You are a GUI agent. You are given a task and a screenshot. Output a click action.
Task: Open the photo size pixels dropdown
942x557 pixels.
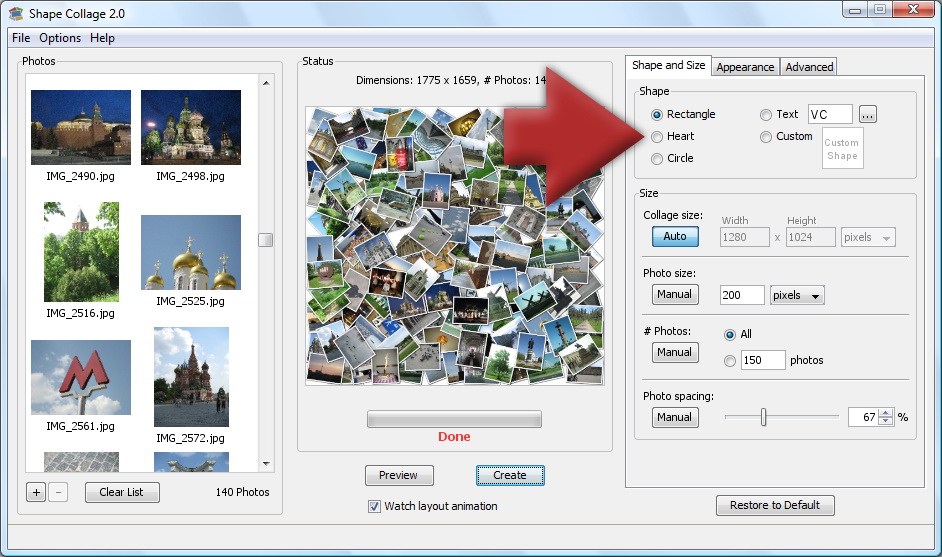pos(797,295)
